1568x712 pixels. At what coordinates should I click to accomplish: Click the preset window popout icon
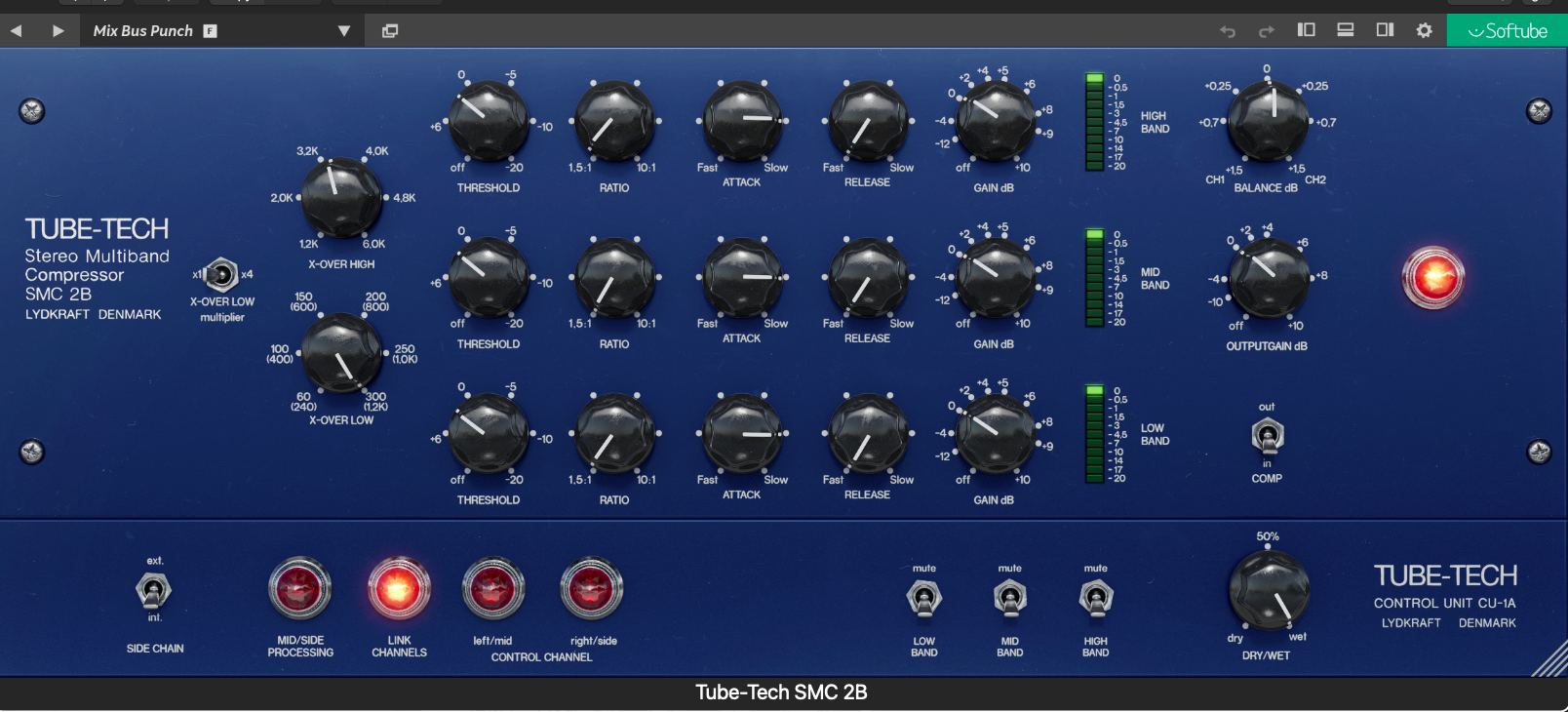[x=390, y=30]
